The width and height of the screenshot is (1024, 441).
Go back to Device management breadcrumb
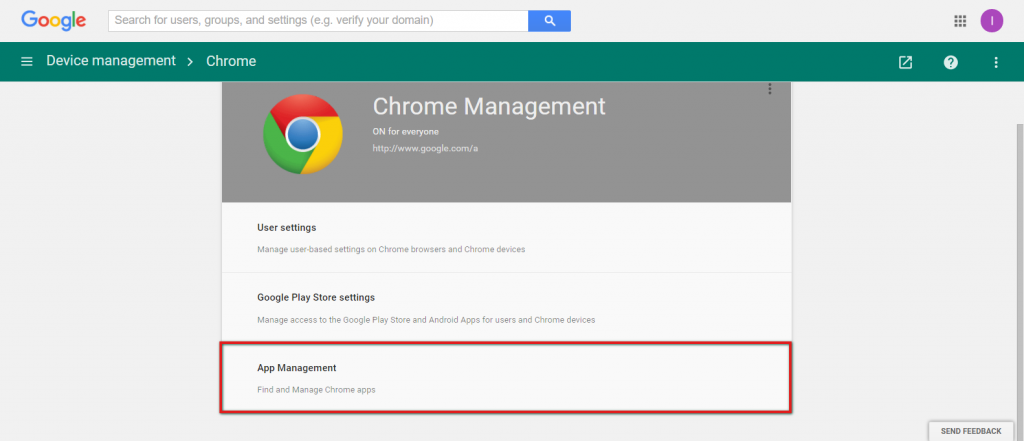[x=111, y=61]
